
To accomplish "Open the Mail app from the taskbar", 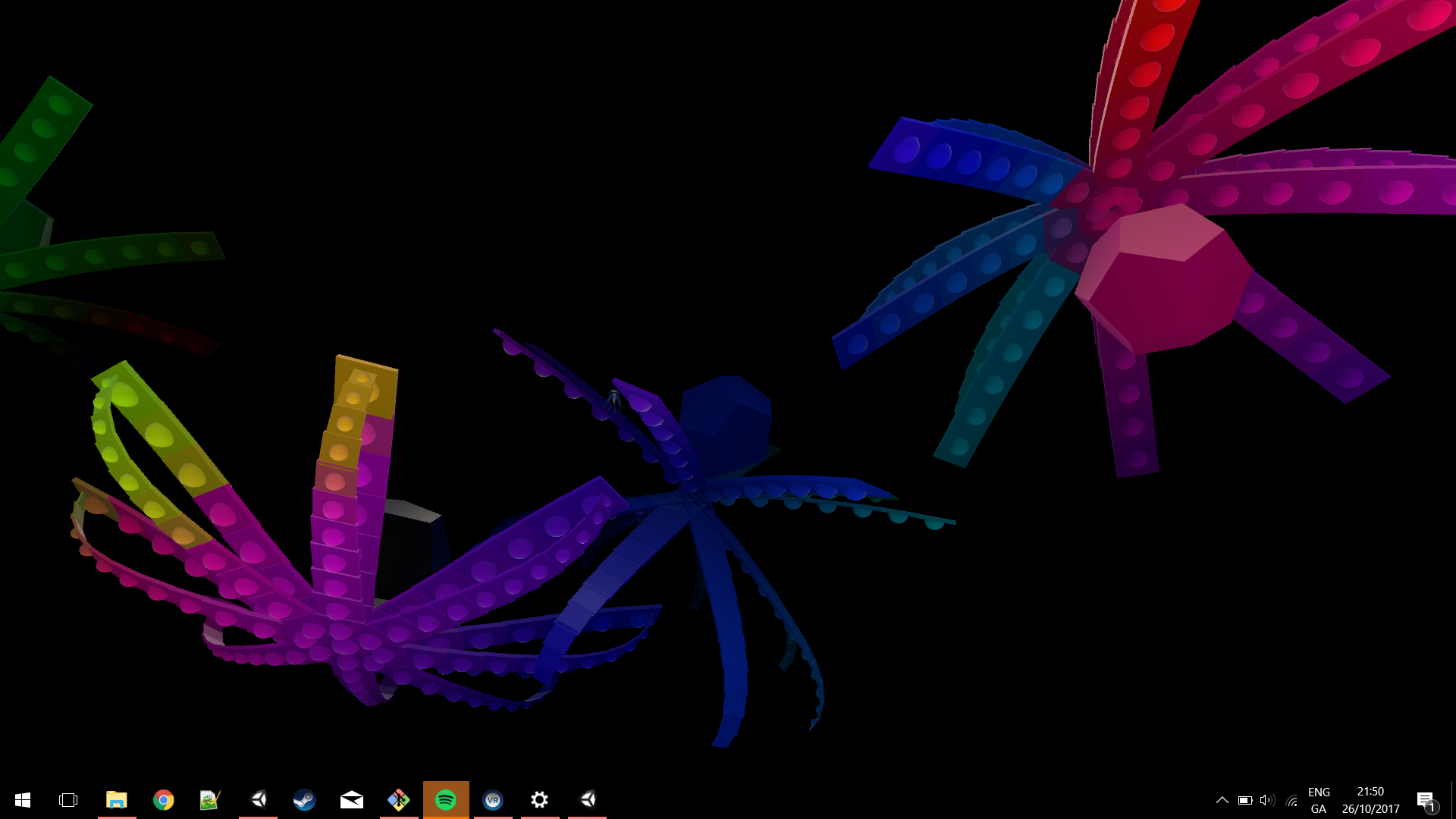I will (351, 800).
